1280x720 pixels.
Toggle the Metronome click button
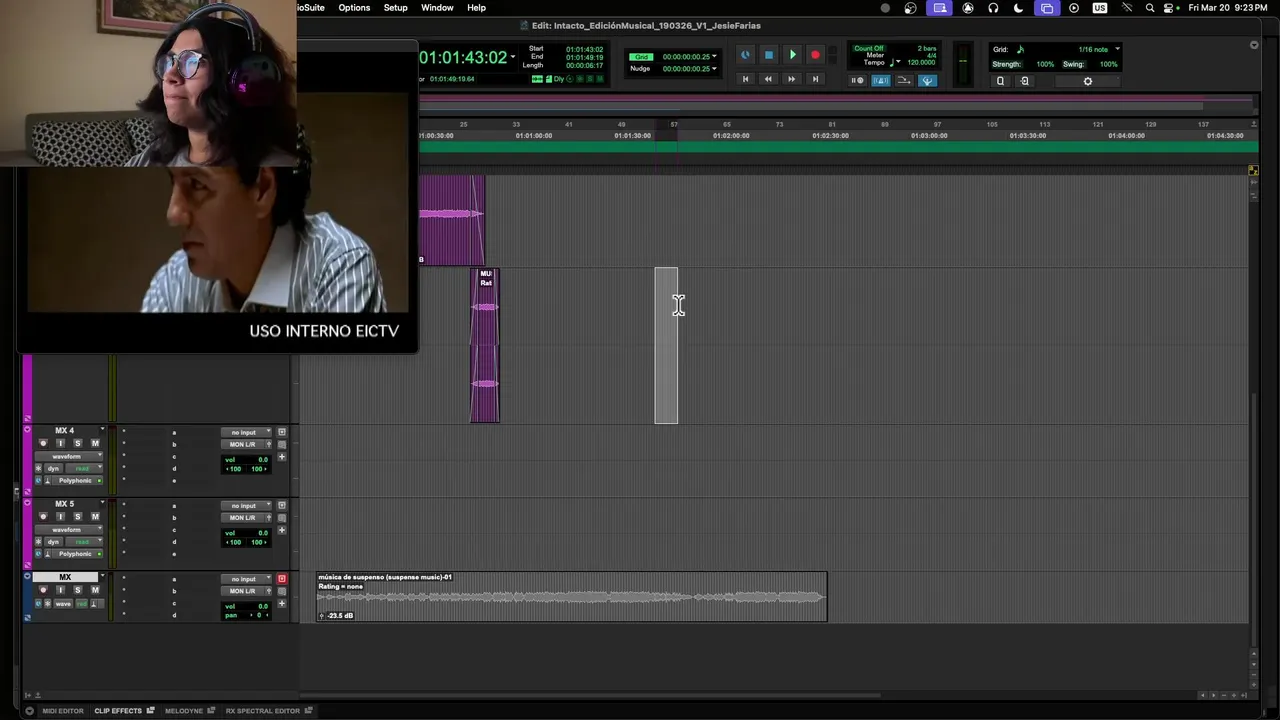(881, 80)
